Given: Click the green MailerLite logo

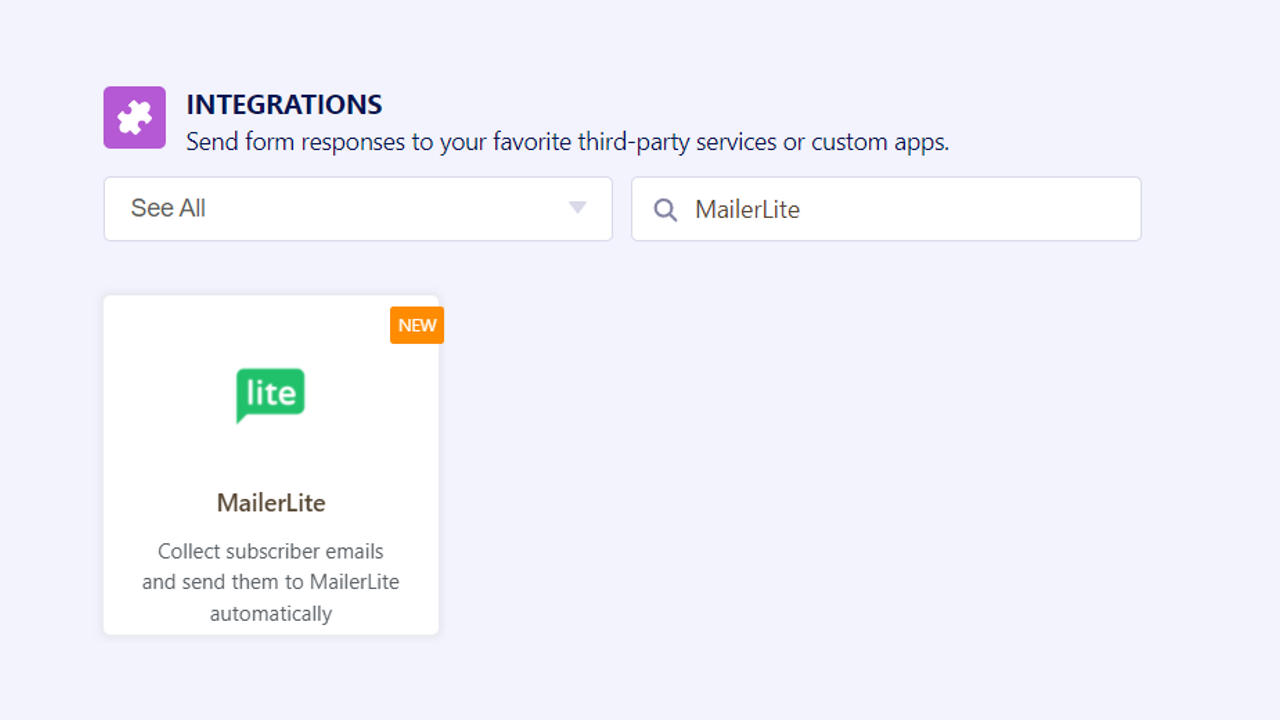Looking at the screenshot, I should click(x=270, y=395).
